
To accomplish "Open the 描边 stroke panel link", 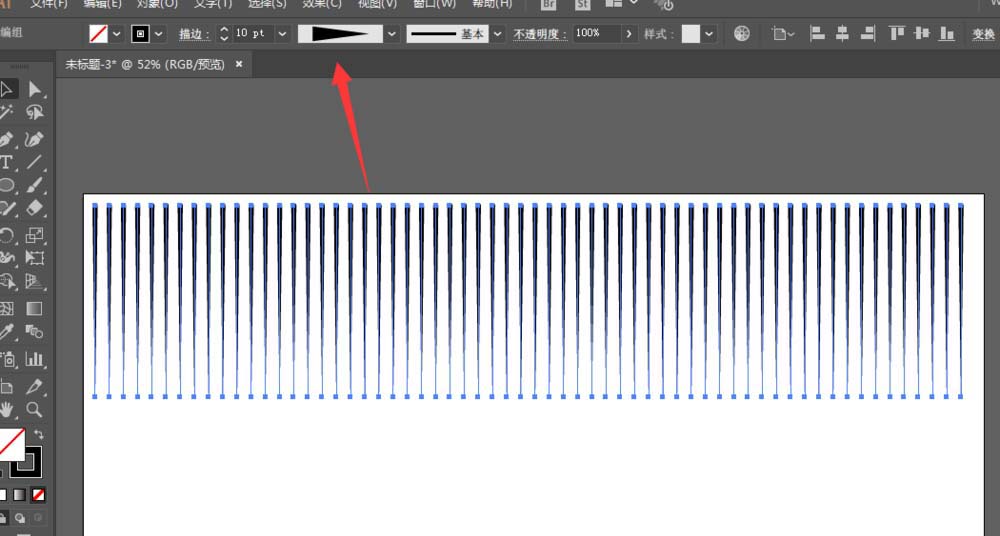I will 195,34.
